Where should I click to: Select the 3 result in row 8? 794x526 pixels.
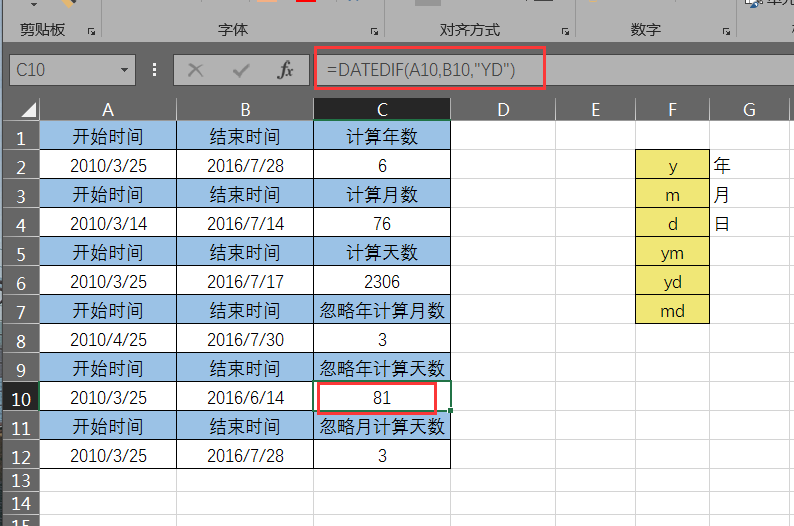click(x=382, y=339)
